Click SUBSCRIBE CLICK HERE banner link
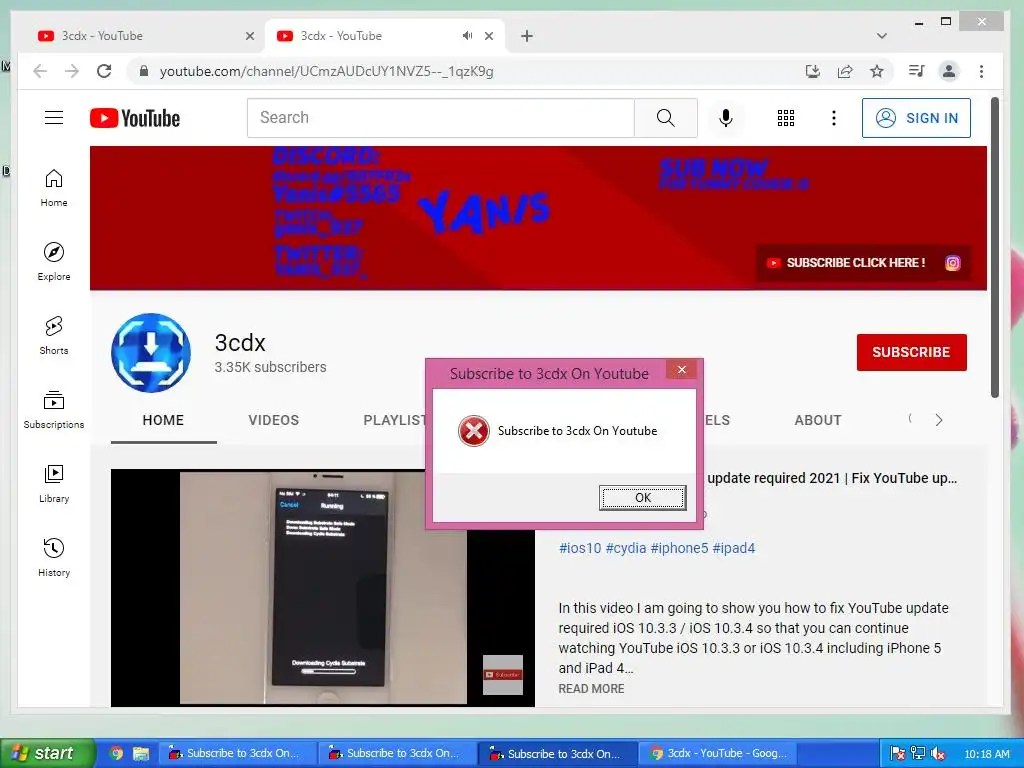 point(847,263)
